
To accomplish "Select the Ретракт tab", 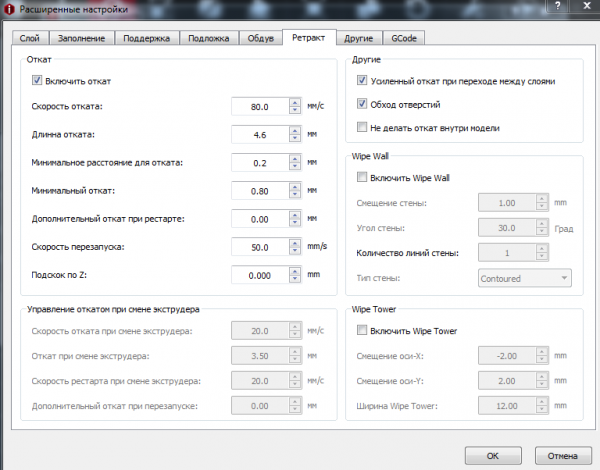I will (309, 38).
